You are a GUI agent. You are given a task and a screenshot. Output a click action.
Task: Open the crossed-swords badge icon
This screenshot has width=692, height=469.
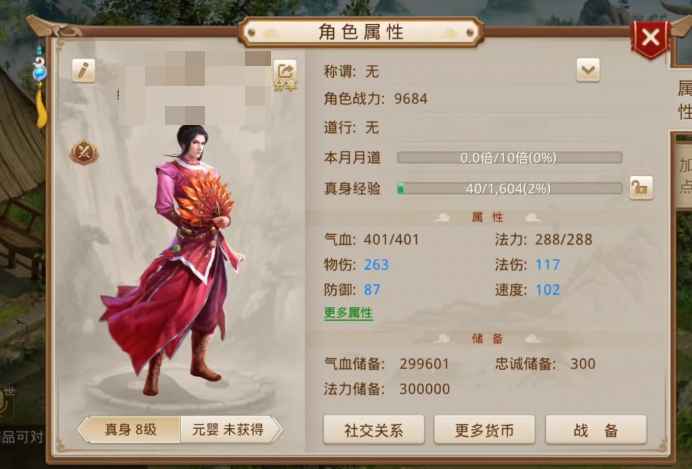click(84, 152)
